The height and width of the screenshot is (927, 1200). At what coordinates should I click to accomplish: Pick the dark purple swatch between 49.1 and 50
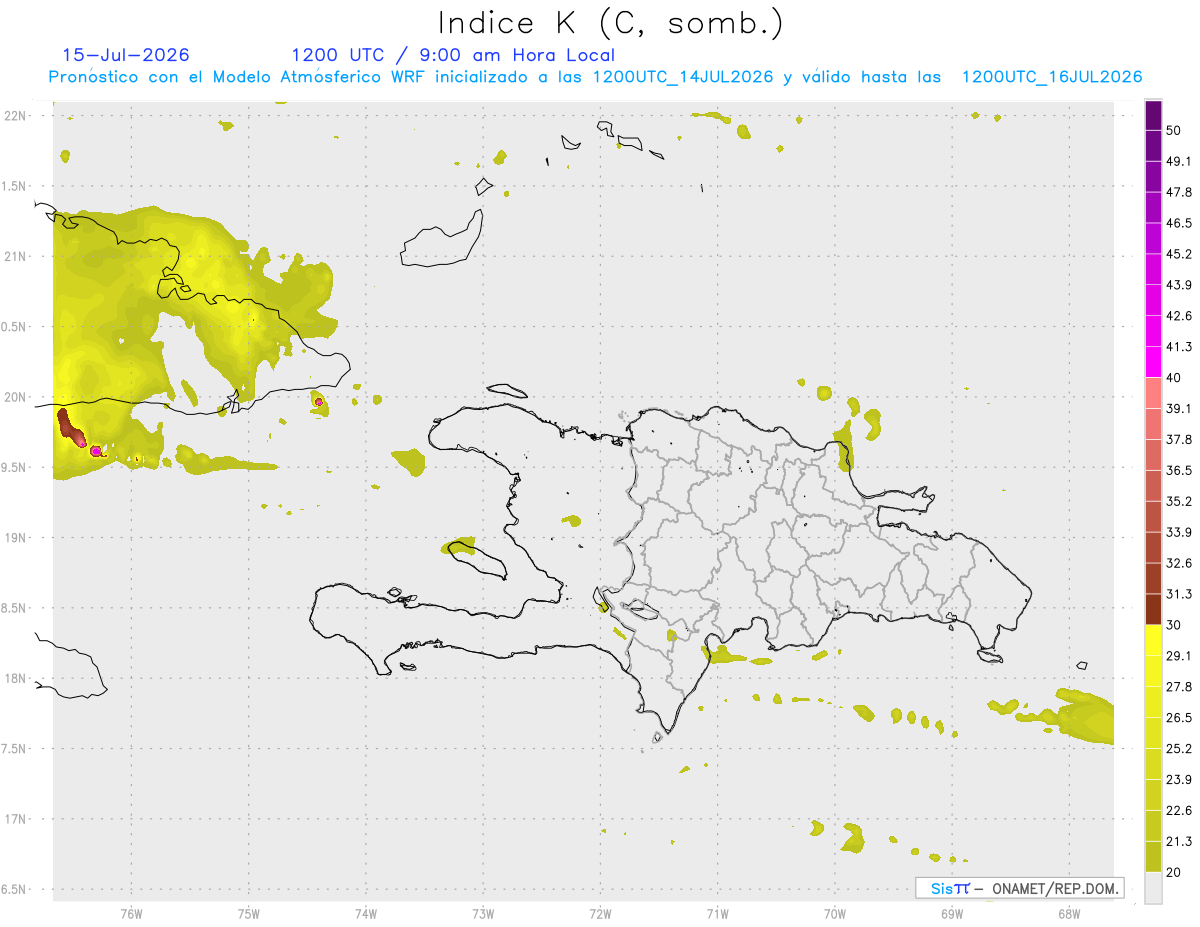1154,146
